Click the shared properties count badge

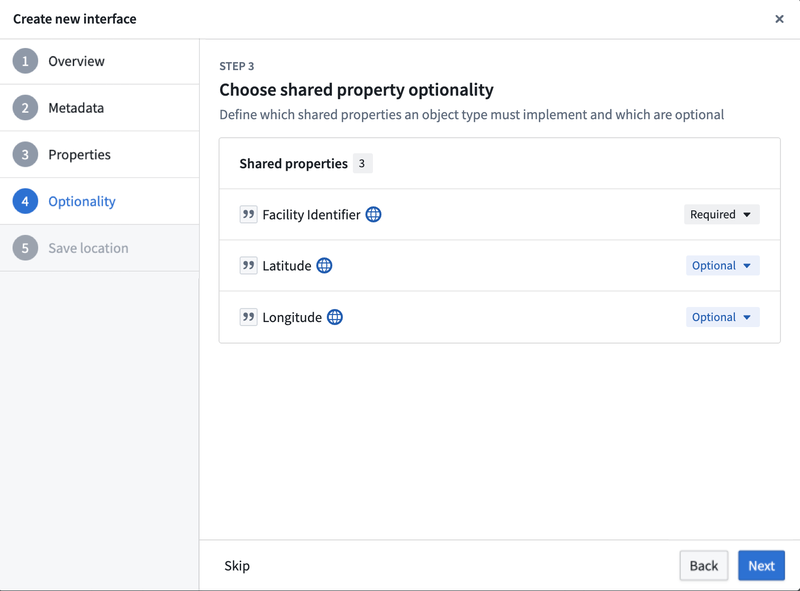tap(362, 163)
